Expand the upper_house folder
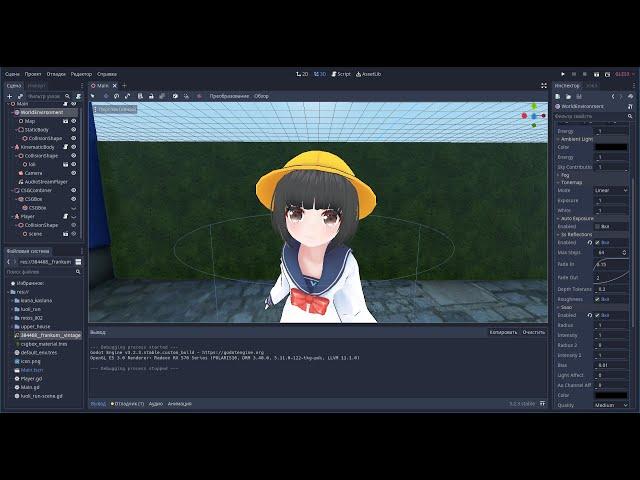Screen dimensions: 640x480 pyautogui.click(x=12, y=327)
